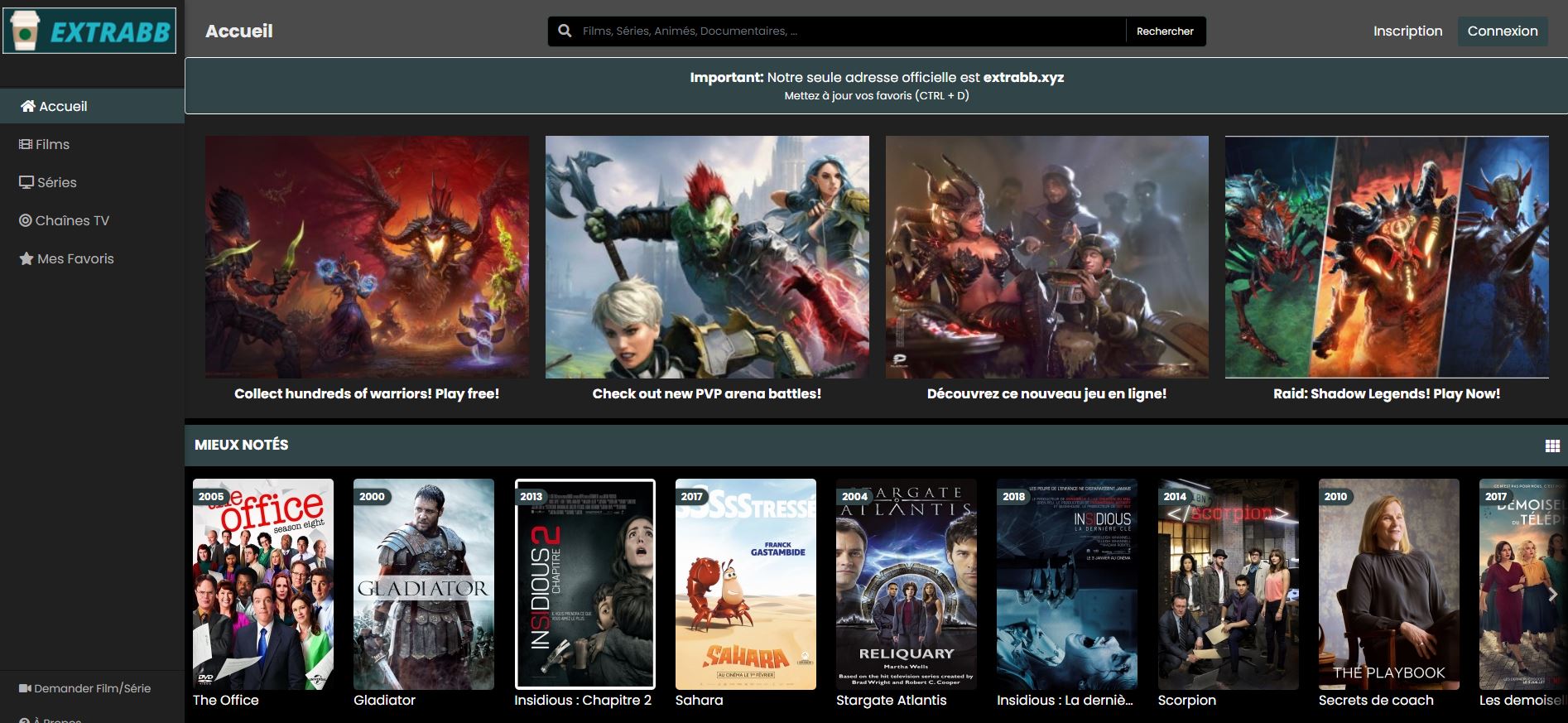The width and height of the screenshot is (1568, 723).
Task: Open Insidious Chapitre 2 poster
Action: 584,584
